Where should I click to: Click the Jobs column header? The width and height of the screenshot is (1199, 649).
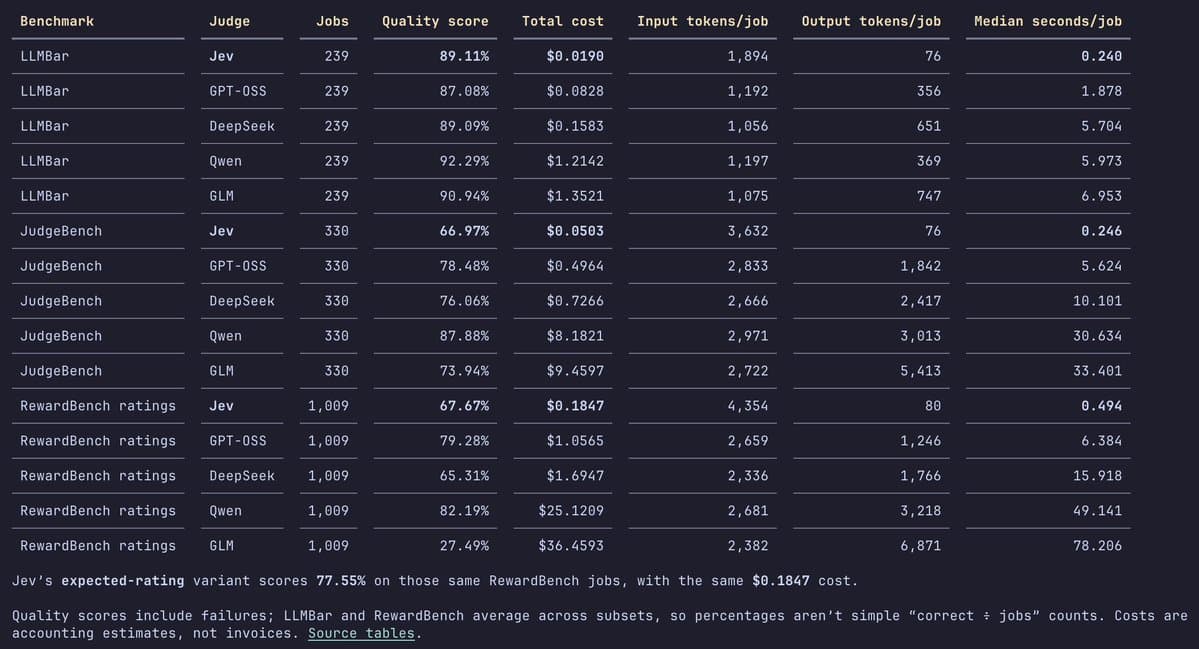coord(333,21)
